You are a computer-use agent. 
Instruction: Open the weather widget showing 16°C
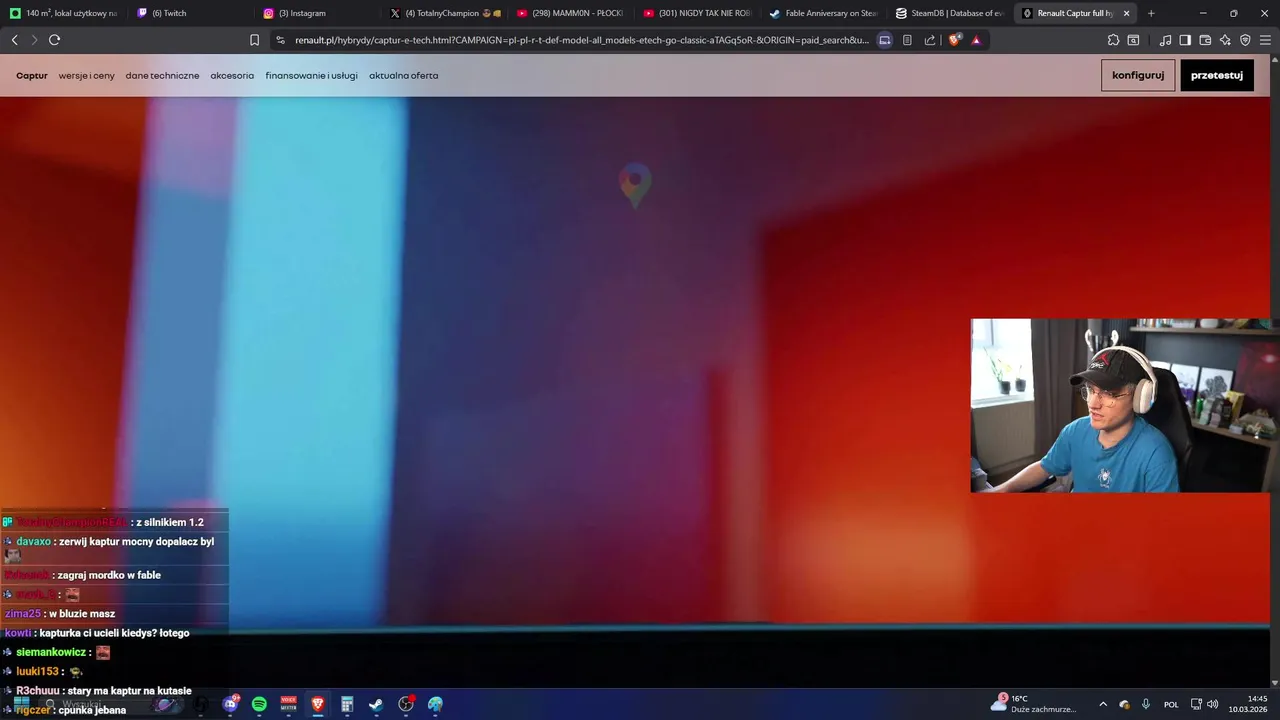tap(1035, 704)
